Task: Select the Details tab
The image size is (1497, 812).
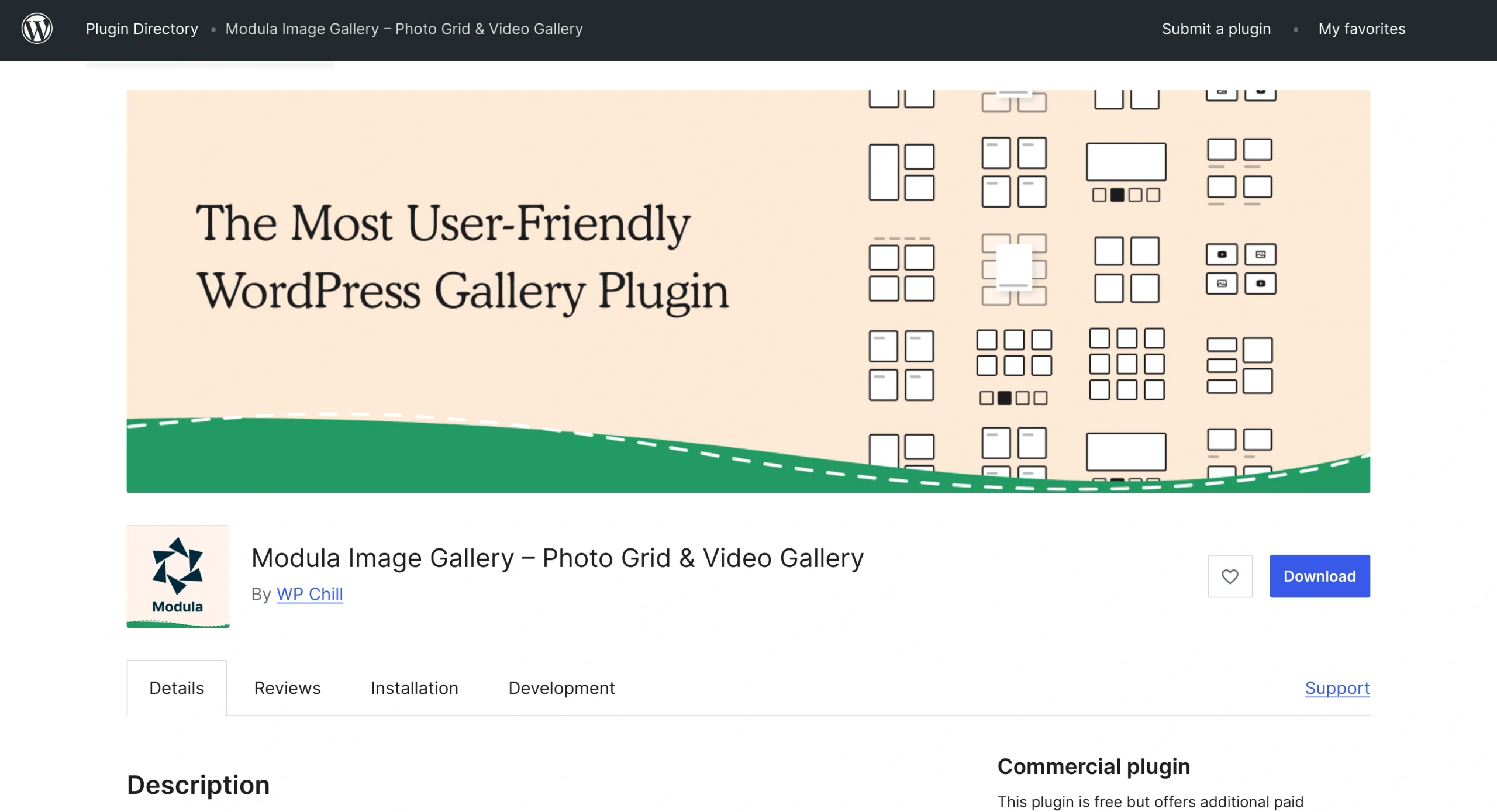Action: pyautogui.click(x=177, y=688)
